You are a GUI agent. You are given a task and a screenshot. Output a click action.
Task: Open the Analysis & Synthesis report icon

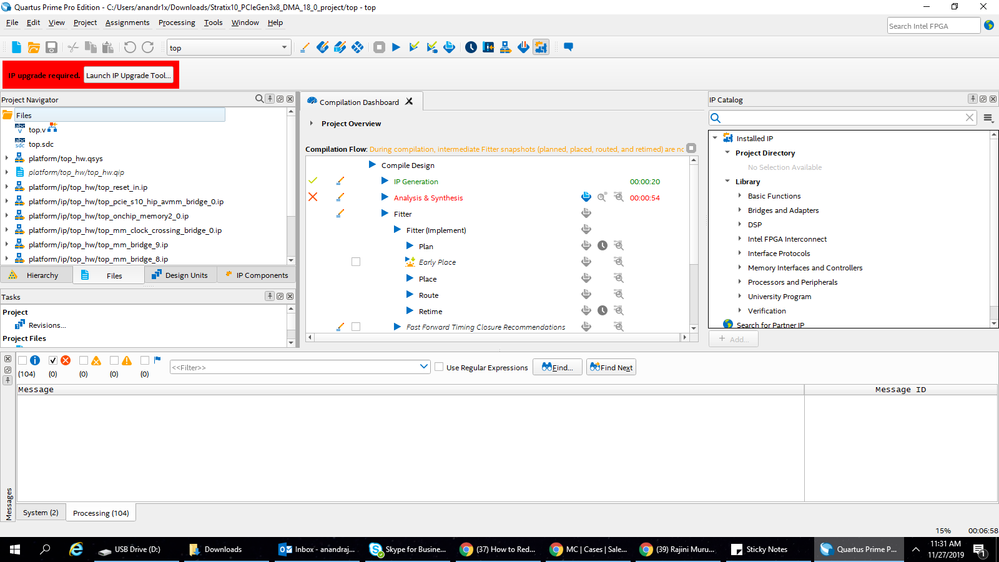[x=586, y=198]
